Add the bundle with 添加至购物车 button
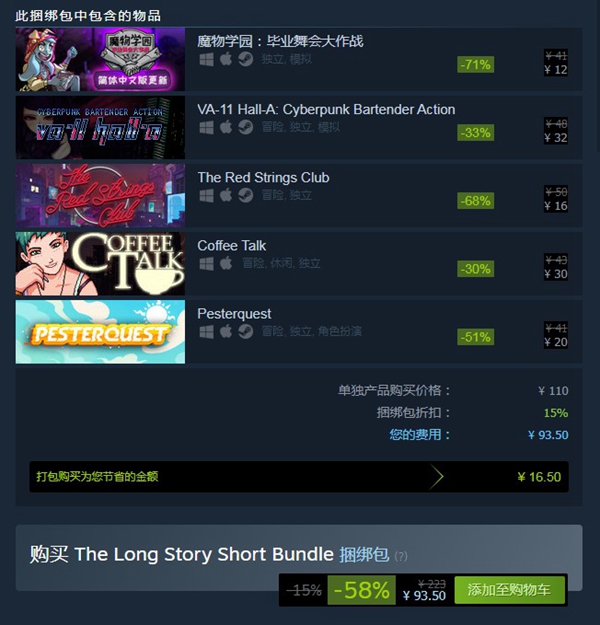 pyautogui.click(x=510, y=590)
